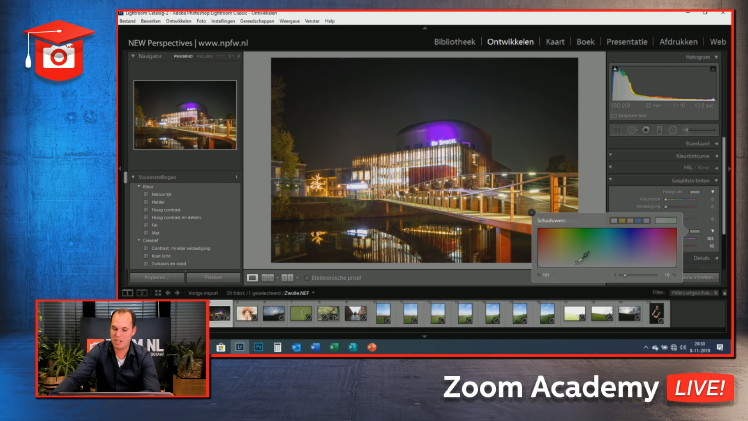Apply Koel licht preset

pyautogui.click(x=161, y=256)
